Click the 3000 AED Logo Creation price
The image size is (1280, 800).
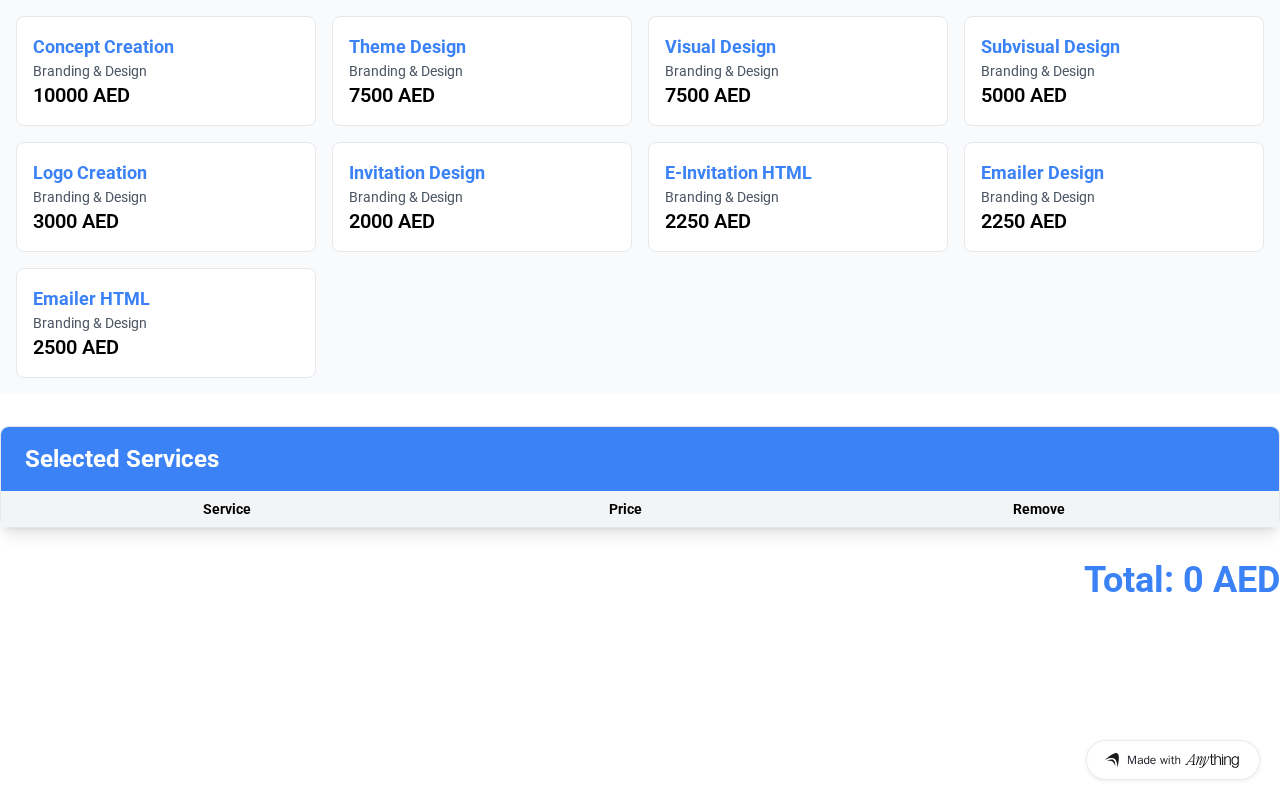tap(76, 222)
